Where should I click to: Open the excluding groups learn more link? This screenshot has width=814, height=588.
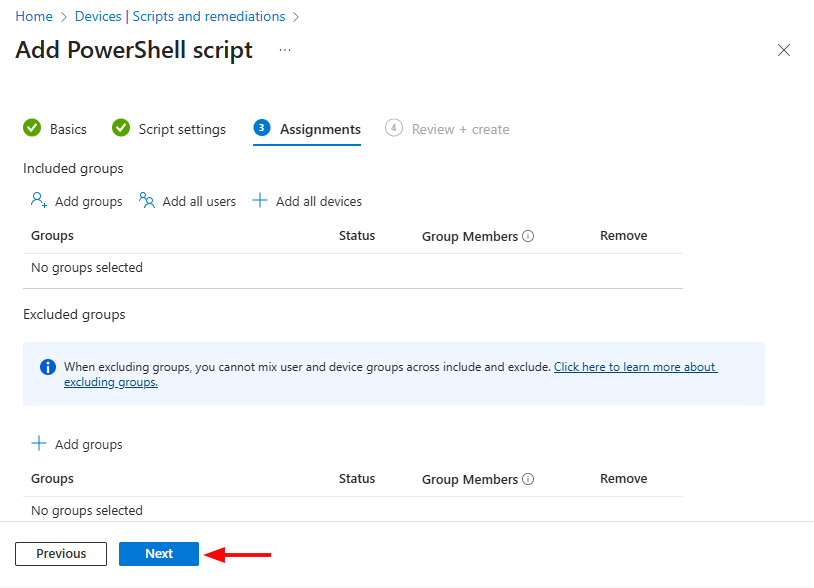[635, 367]
